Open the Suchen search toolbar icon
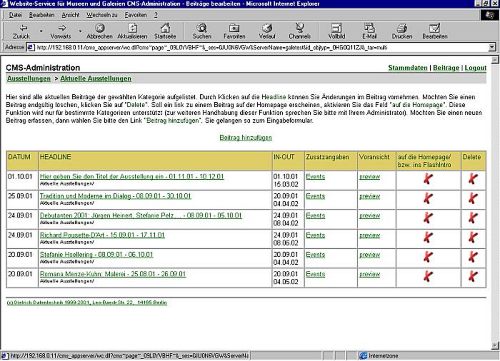500x361 pixels. (202, 28)
